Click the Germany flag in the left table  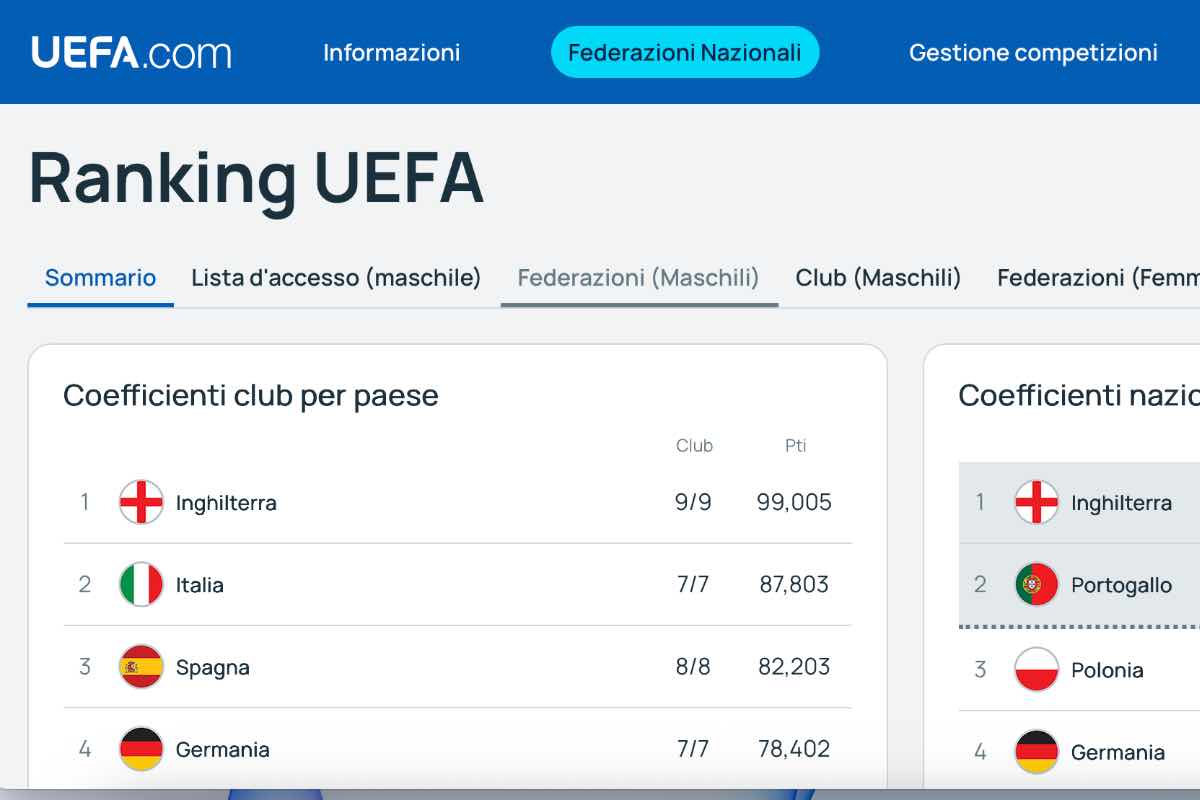(141, 749)
